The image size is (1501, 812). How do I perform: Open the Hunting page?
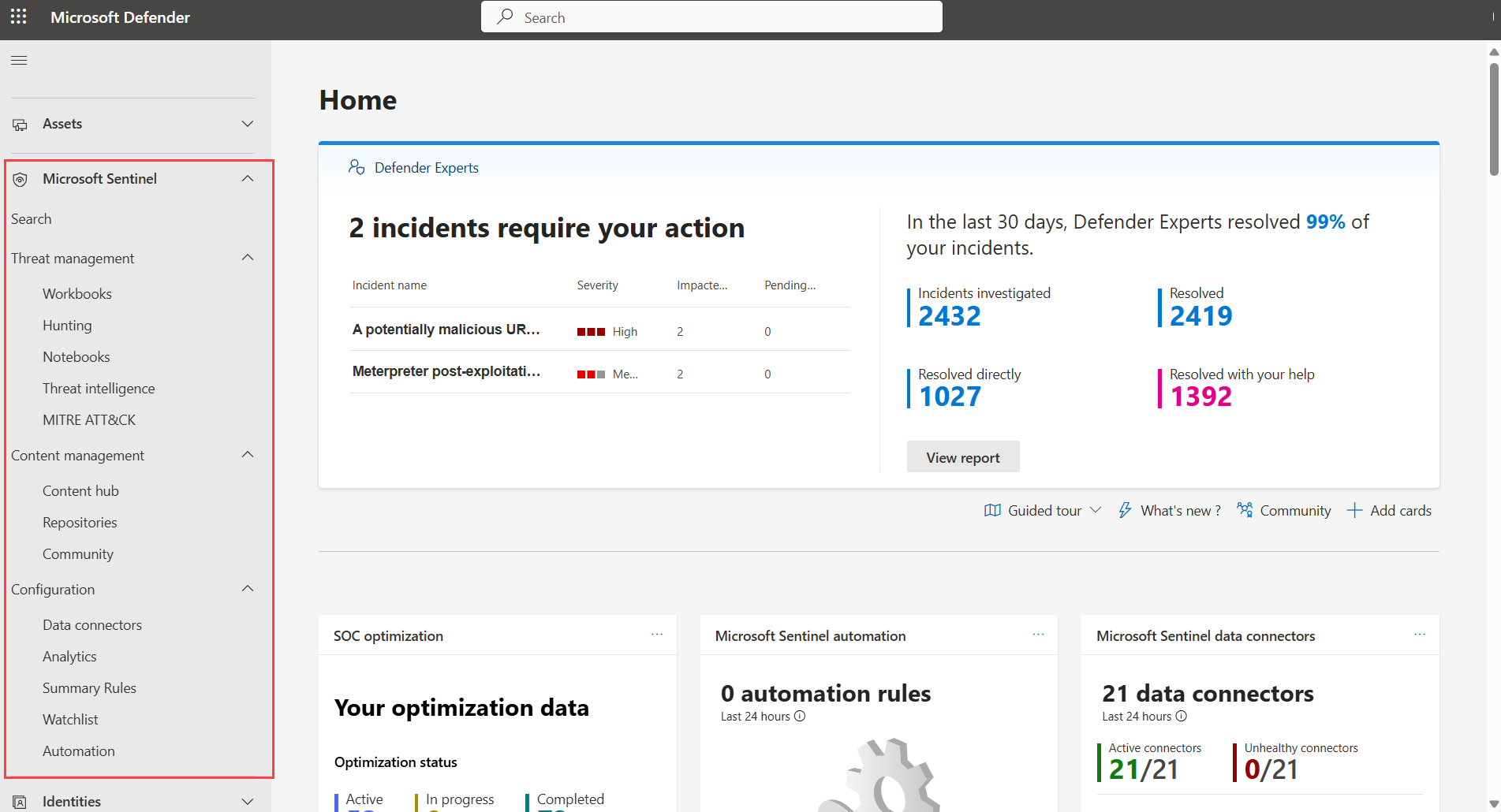67,325
